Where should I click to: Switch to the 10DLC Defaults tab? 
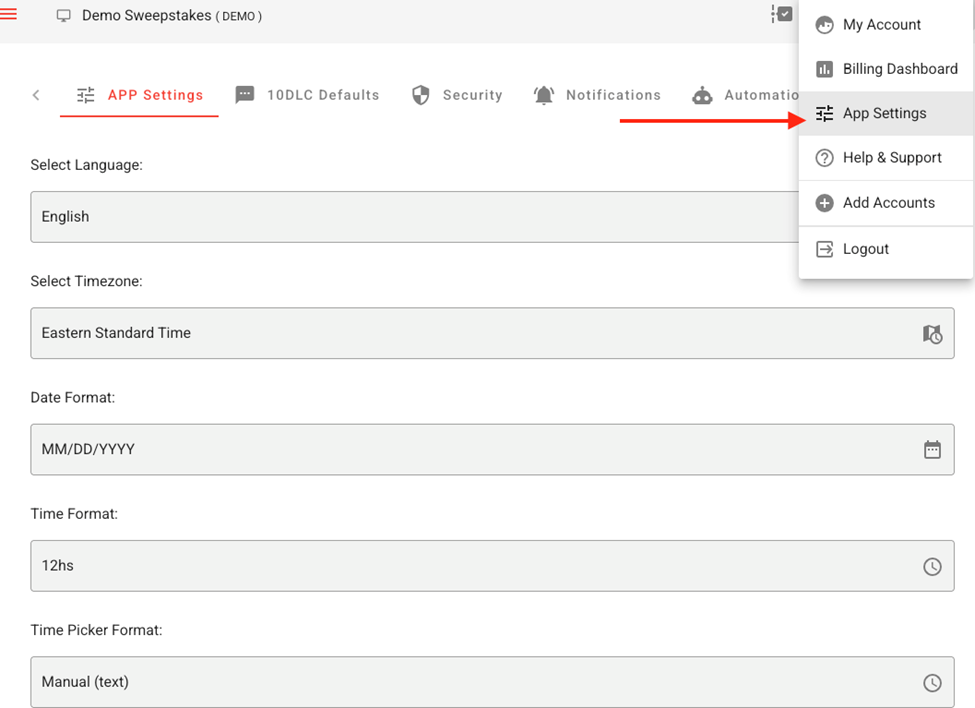[308, 95]
